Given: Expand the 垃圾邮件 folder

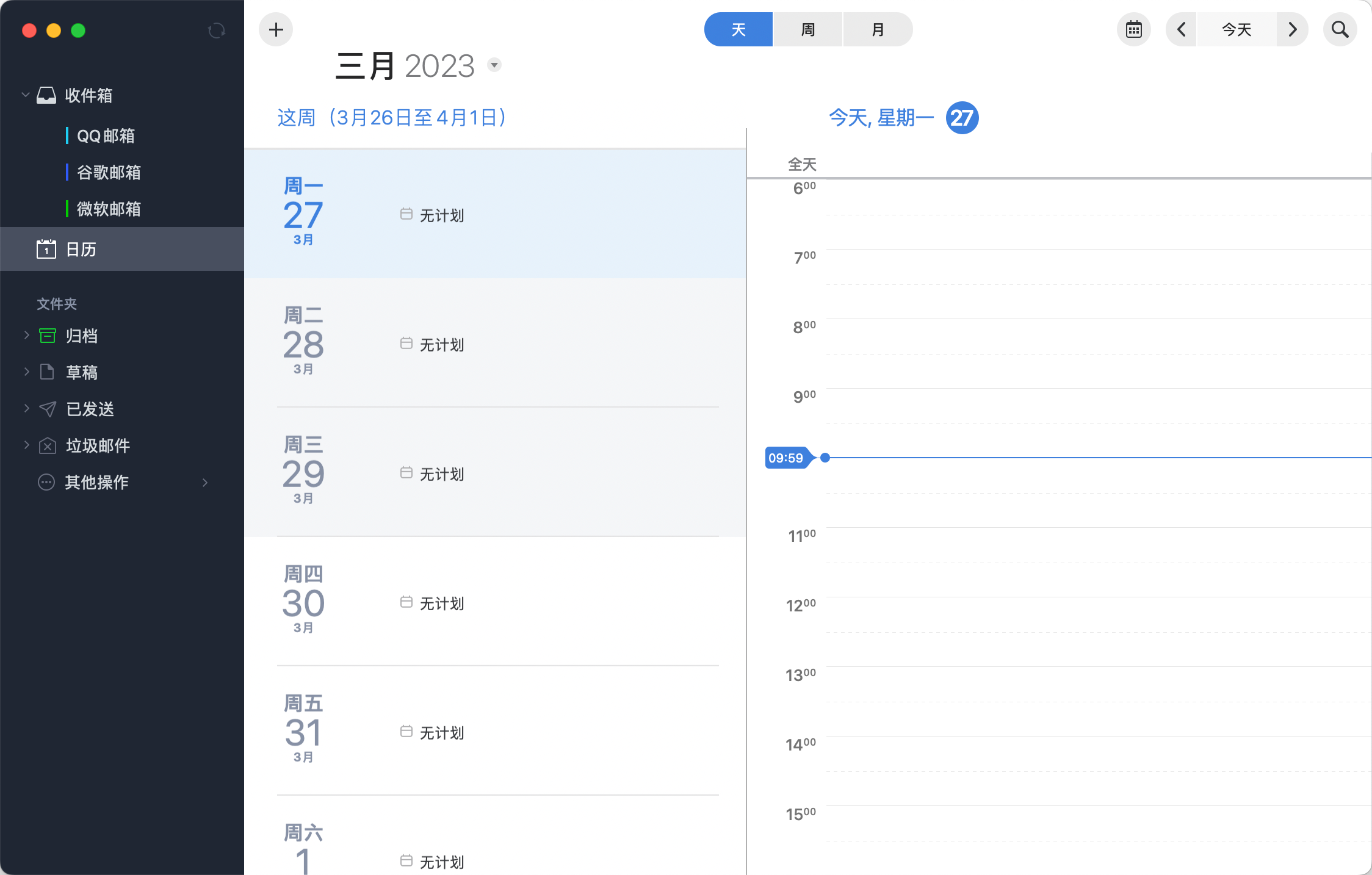Looking at the screenshot, I should click(26, 445).
